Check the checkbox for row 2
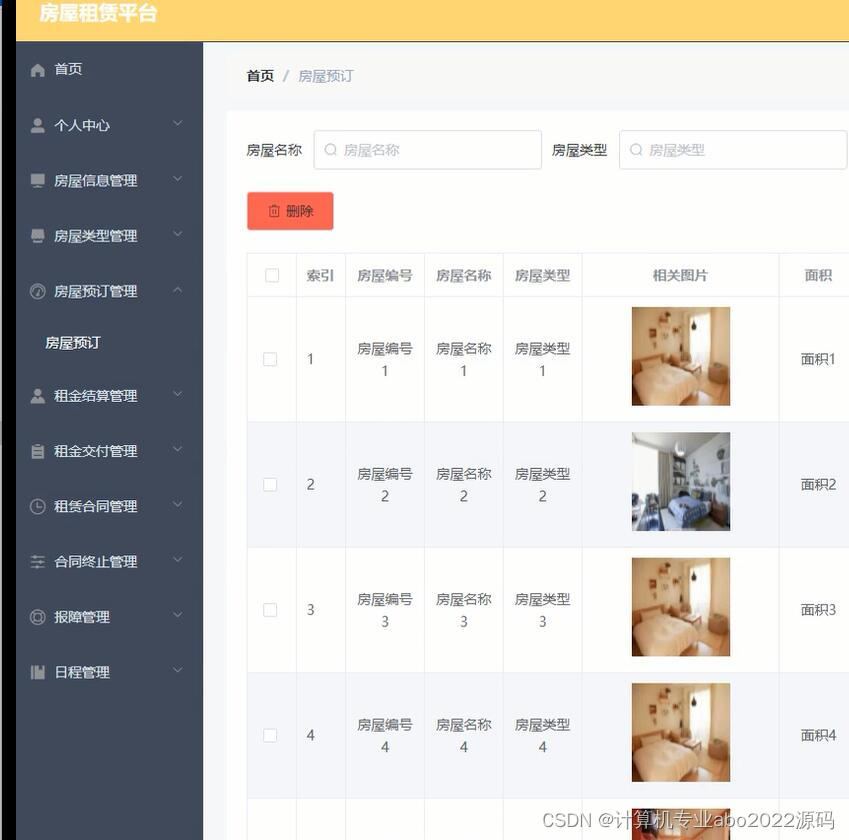This screenshot has height=840, width=849. (270, 484)
